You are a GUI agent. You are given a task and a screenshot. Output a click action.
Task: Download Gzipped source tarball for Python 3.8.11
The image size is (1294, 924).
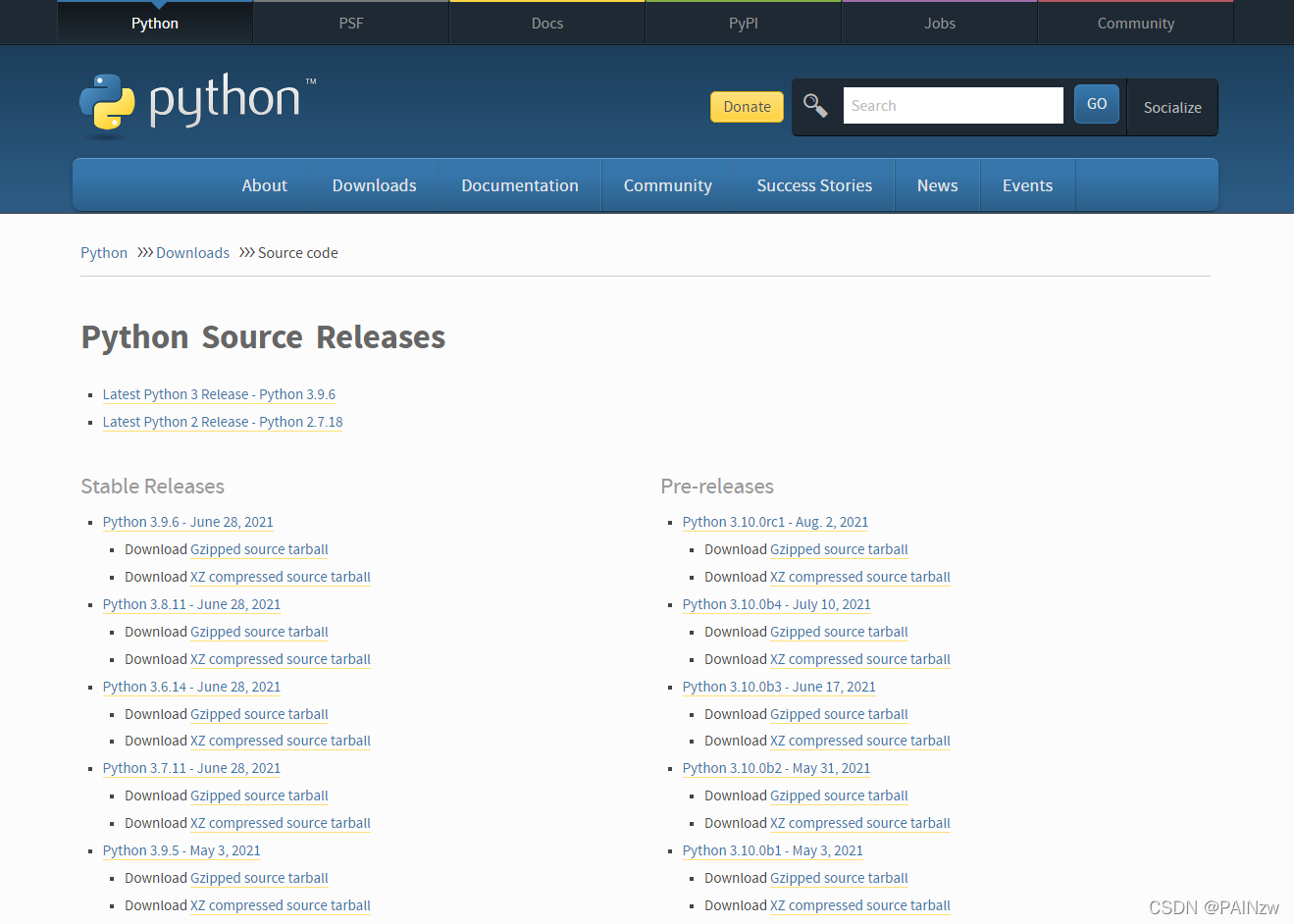(x=259, y=632)
